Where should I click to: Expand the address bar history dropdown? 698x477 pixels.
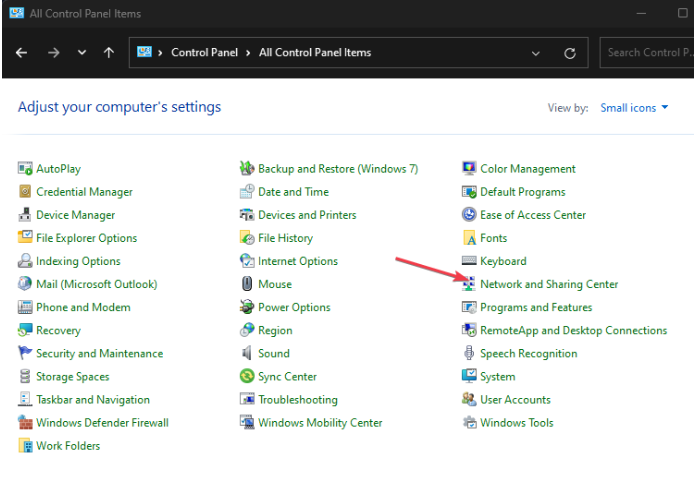[536, 53]
